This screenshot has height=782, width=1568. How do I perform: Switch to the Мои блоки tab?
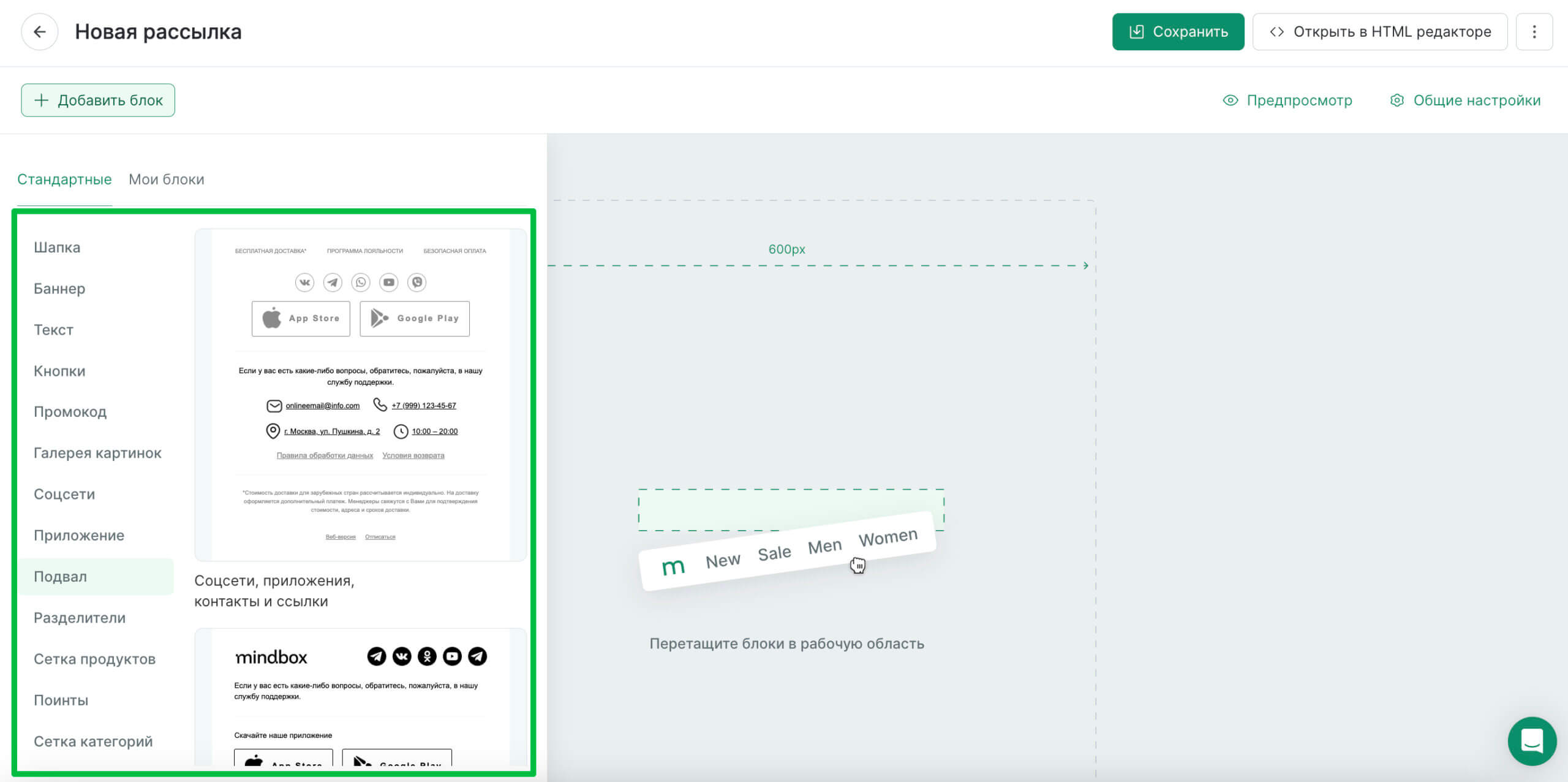(166, 179)
